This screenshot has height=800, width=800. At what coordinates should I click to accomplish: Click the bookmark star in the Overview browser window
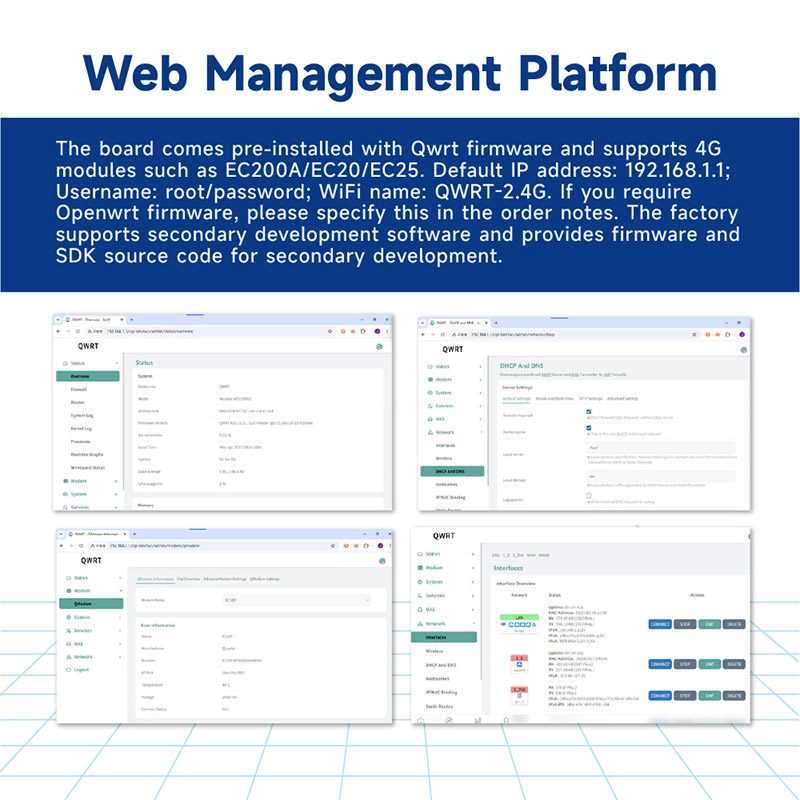(x=330, y=331)
